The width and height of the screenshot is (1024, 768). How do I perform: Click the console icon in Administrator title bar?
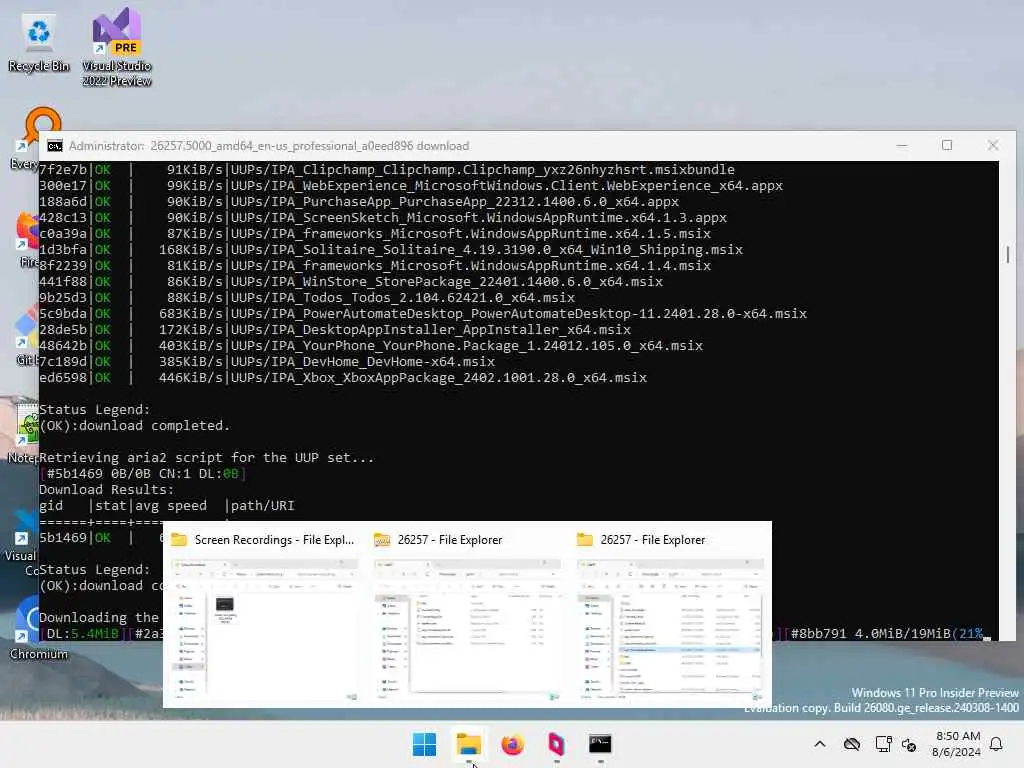pos(55,146)
